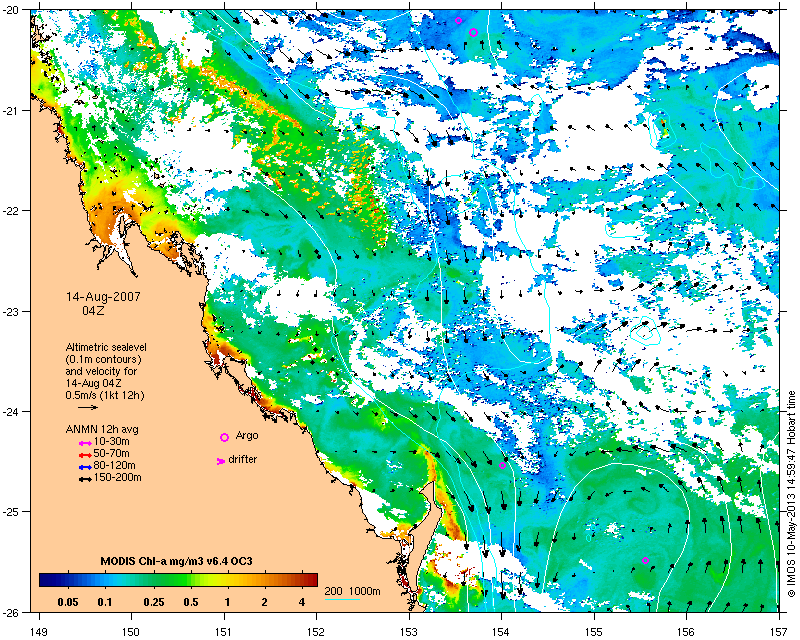Click Argo float marker near 24.5S 154E
The width and height of the screenshot is (800, 640).
(502, 465)
